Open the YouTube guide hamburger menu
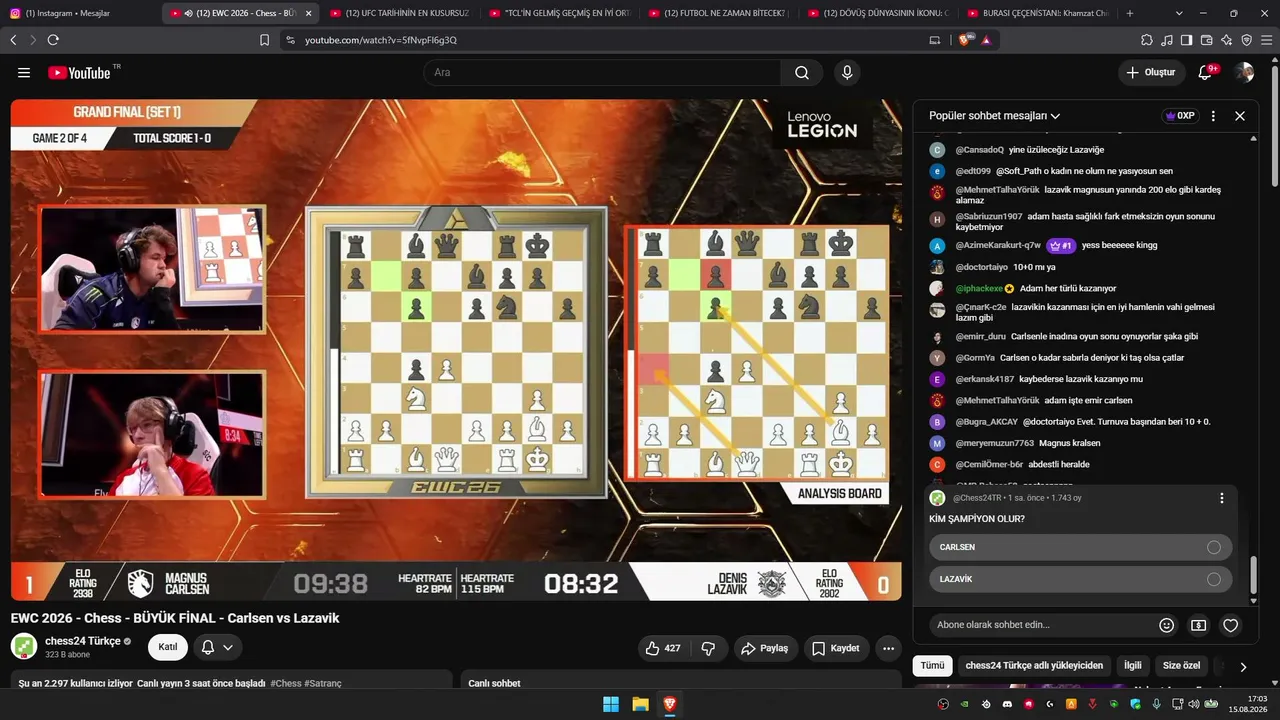1280x720 pixels. tap(24, 72)
